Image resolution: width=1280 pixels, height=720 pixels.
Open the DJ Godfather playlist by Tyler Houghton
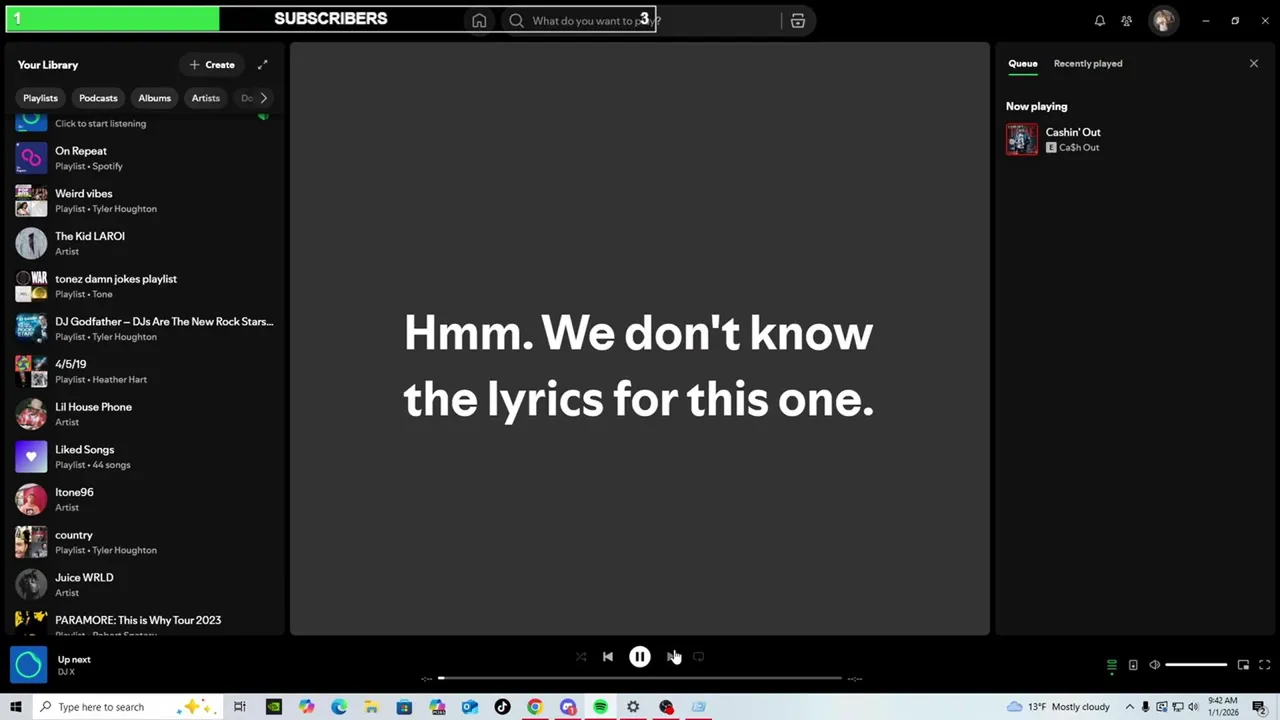[144, 329]
